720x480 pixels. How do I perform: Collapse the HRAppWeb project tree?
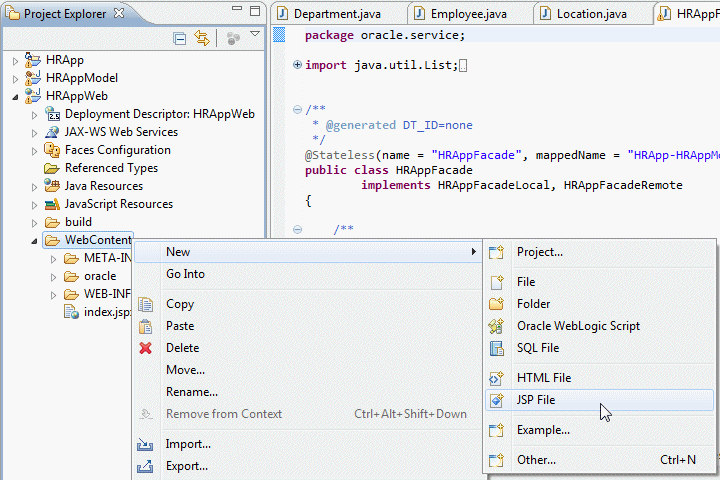click(x=15, y=96)
